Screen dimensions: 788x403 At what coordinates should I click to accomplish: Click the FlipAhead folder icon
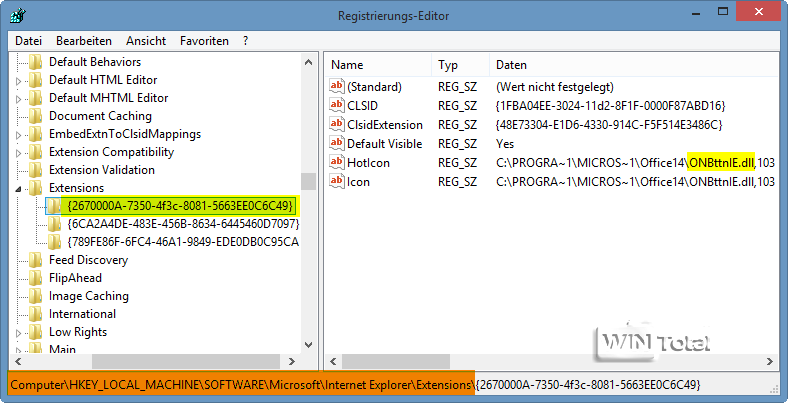coord(35,278)
